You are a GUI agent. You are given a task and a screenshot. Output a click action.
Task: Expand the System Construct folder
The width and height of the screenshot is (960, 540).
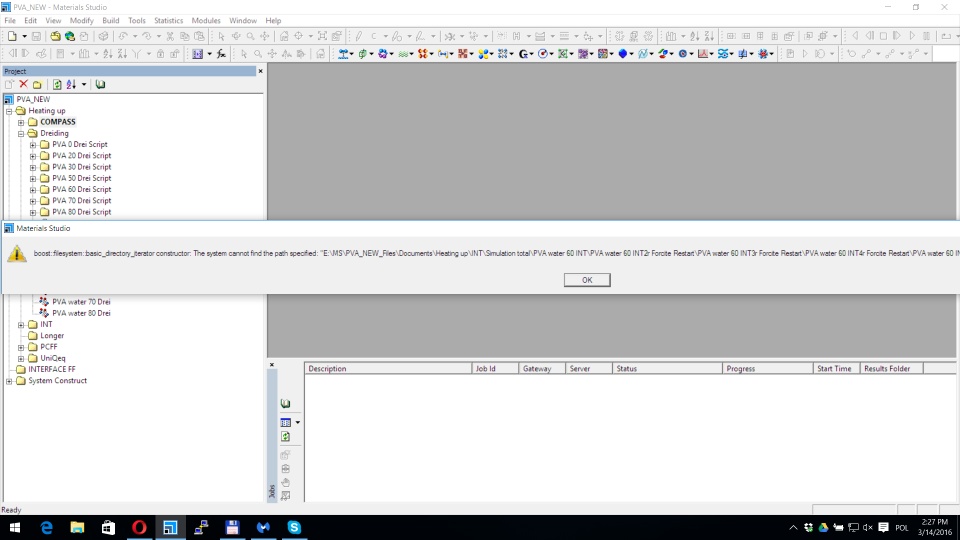tap(9, 381)
